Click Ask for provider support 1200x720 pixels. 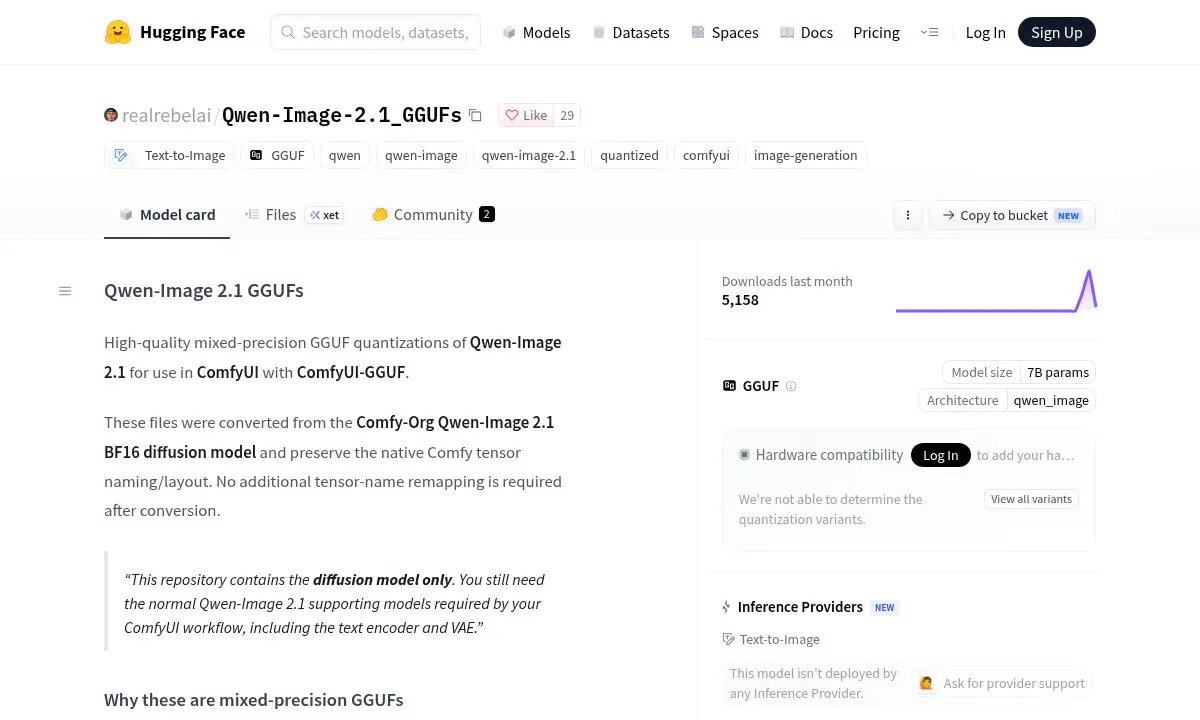click(1003, 683)
